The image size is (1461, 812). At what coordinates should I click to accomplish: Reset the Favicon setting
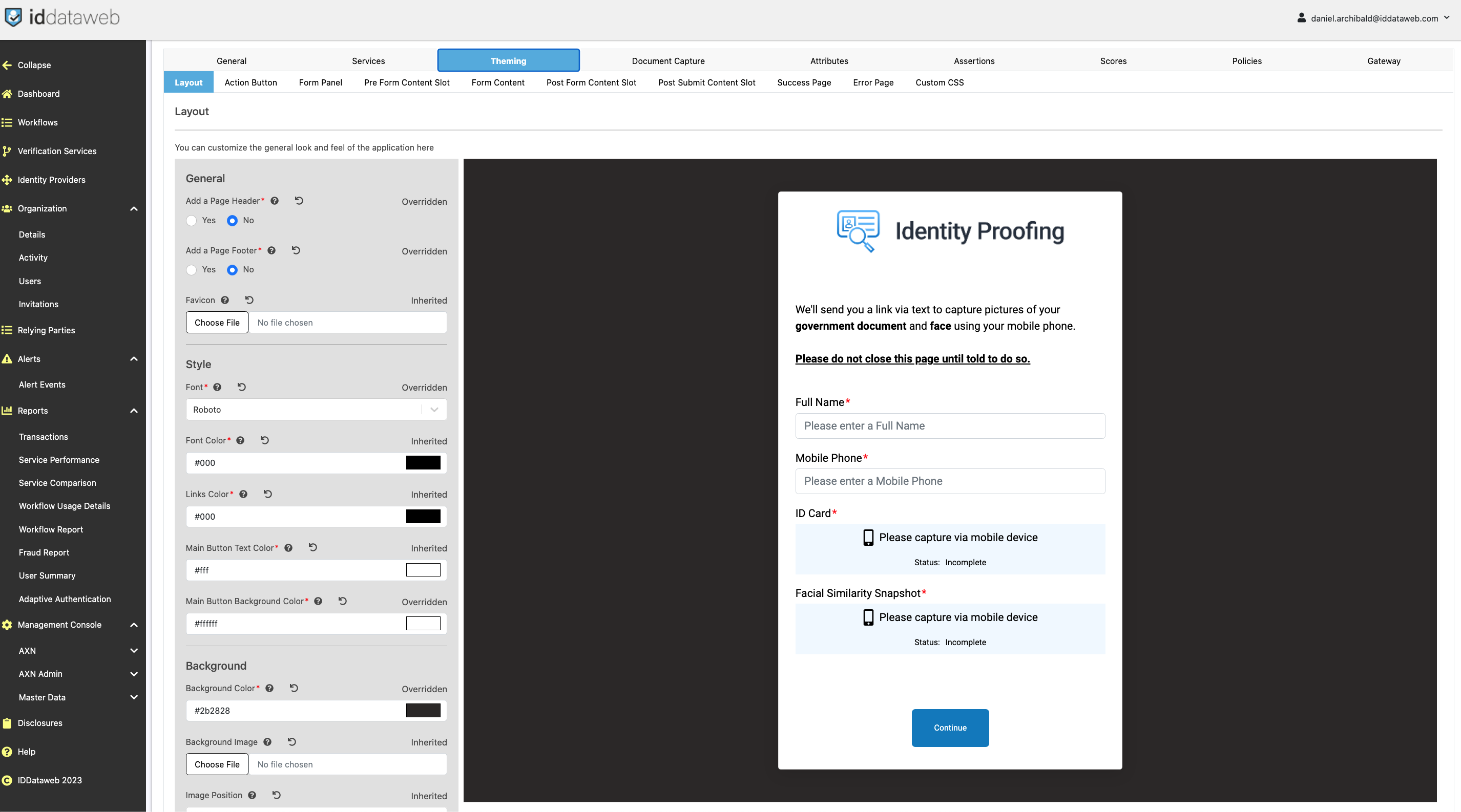pos(249,301)
